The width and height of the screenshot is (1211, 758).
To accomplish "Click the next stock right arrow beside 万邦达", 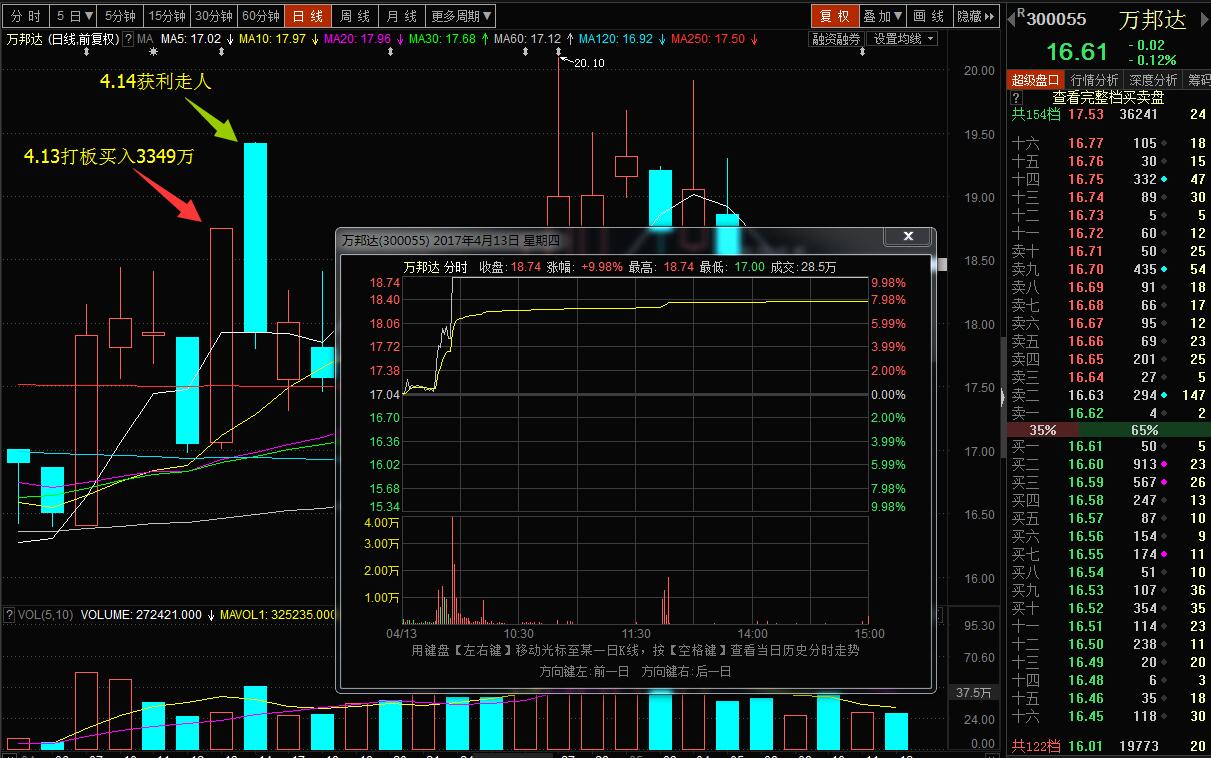I will (1203, 17).
